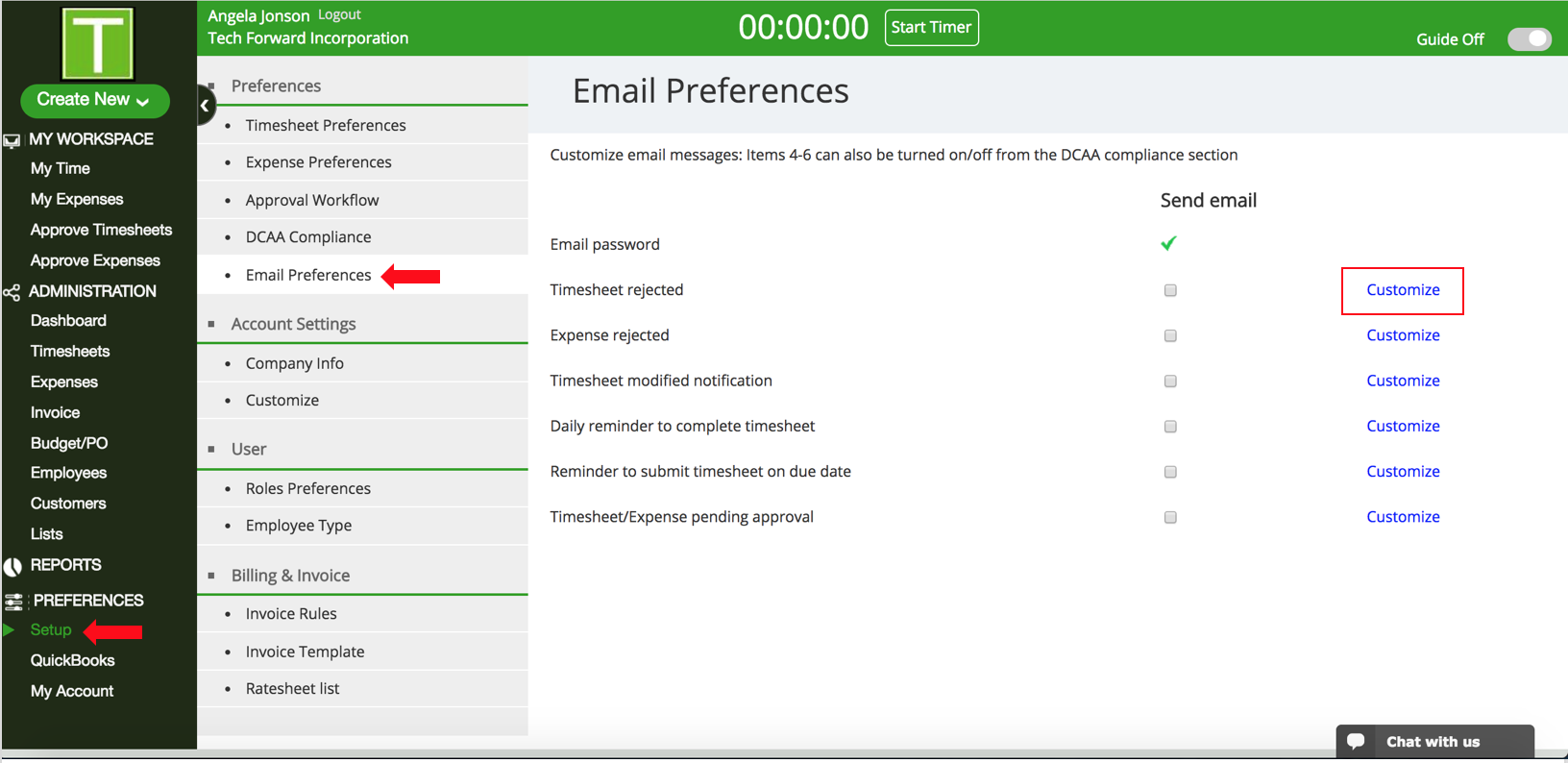Open the Chat with us widget
The height and width of the screenshot is (763, 1568).
tap(1433, 741)
